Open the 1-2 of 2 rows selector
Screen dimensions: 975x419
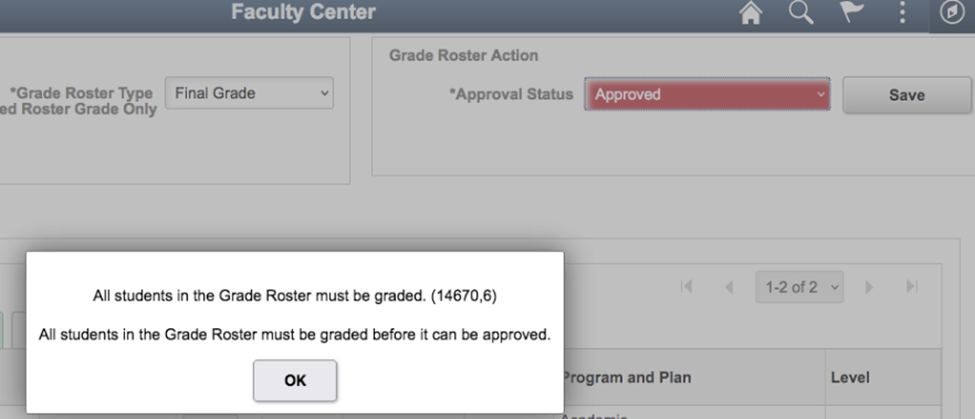click(x=799, y=287)
